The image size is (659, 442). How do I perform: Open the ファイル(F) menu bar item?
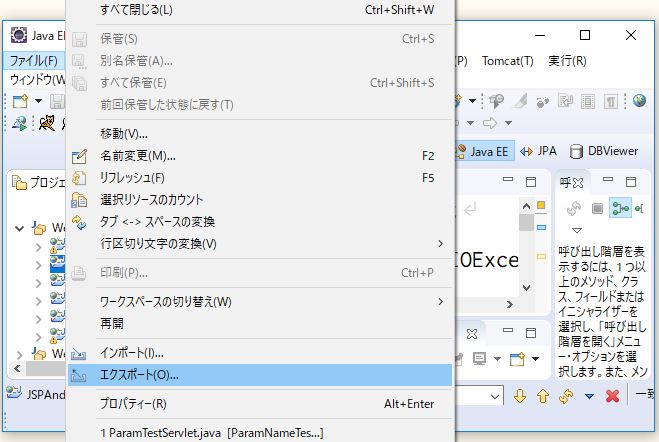click(x=34, y=61)
